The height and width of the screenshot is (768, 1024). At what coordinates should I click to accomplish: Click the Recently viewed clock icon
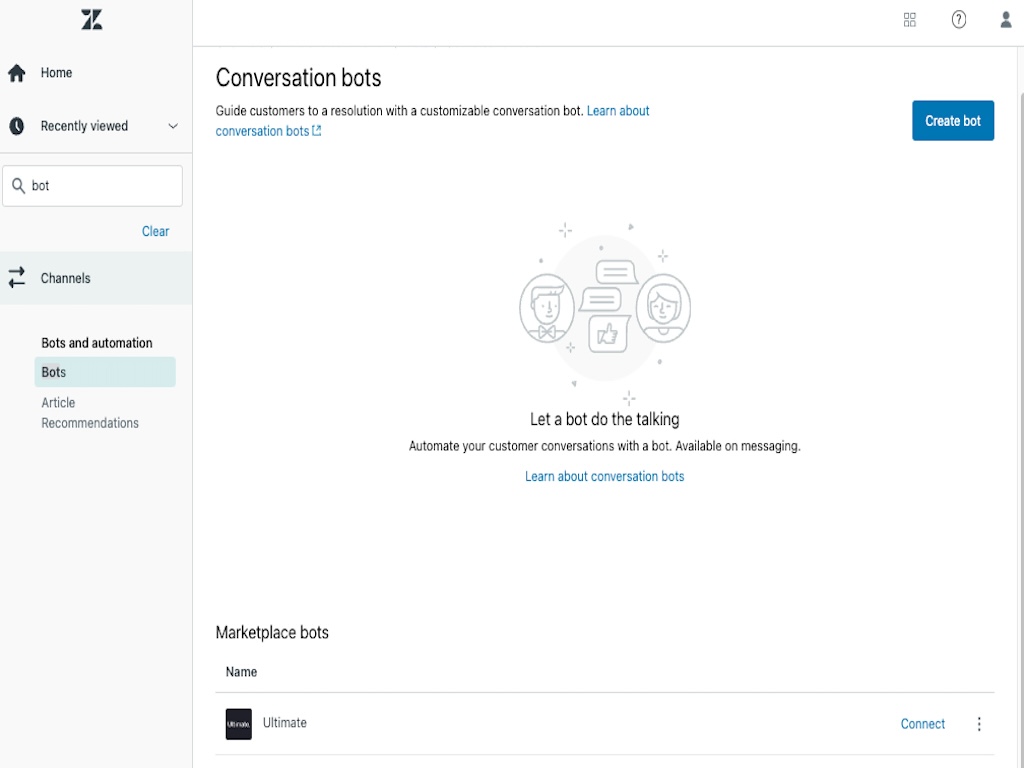click(17, 126)
